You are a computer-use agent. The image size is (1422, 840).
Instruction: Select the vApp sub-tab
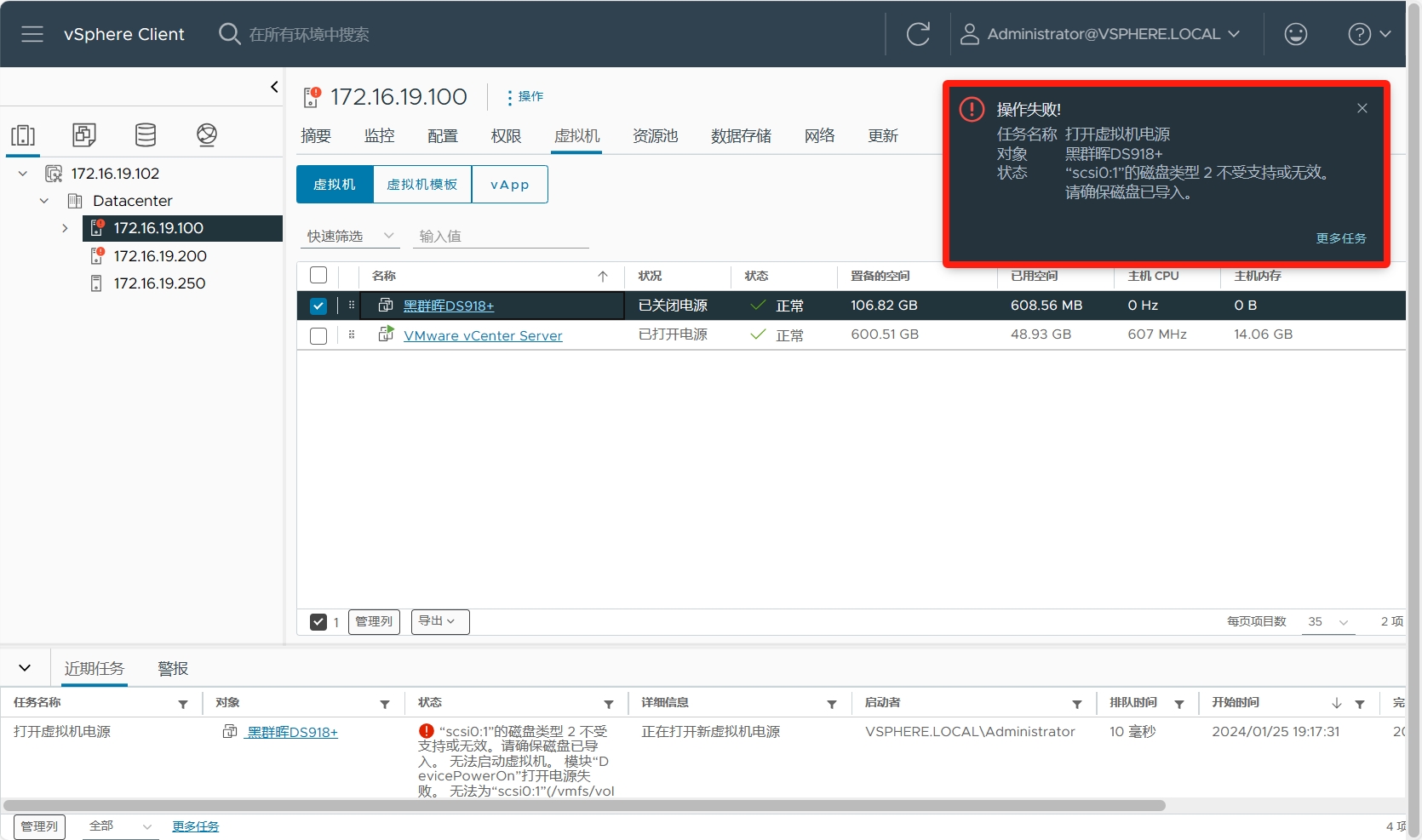point(510,185)
